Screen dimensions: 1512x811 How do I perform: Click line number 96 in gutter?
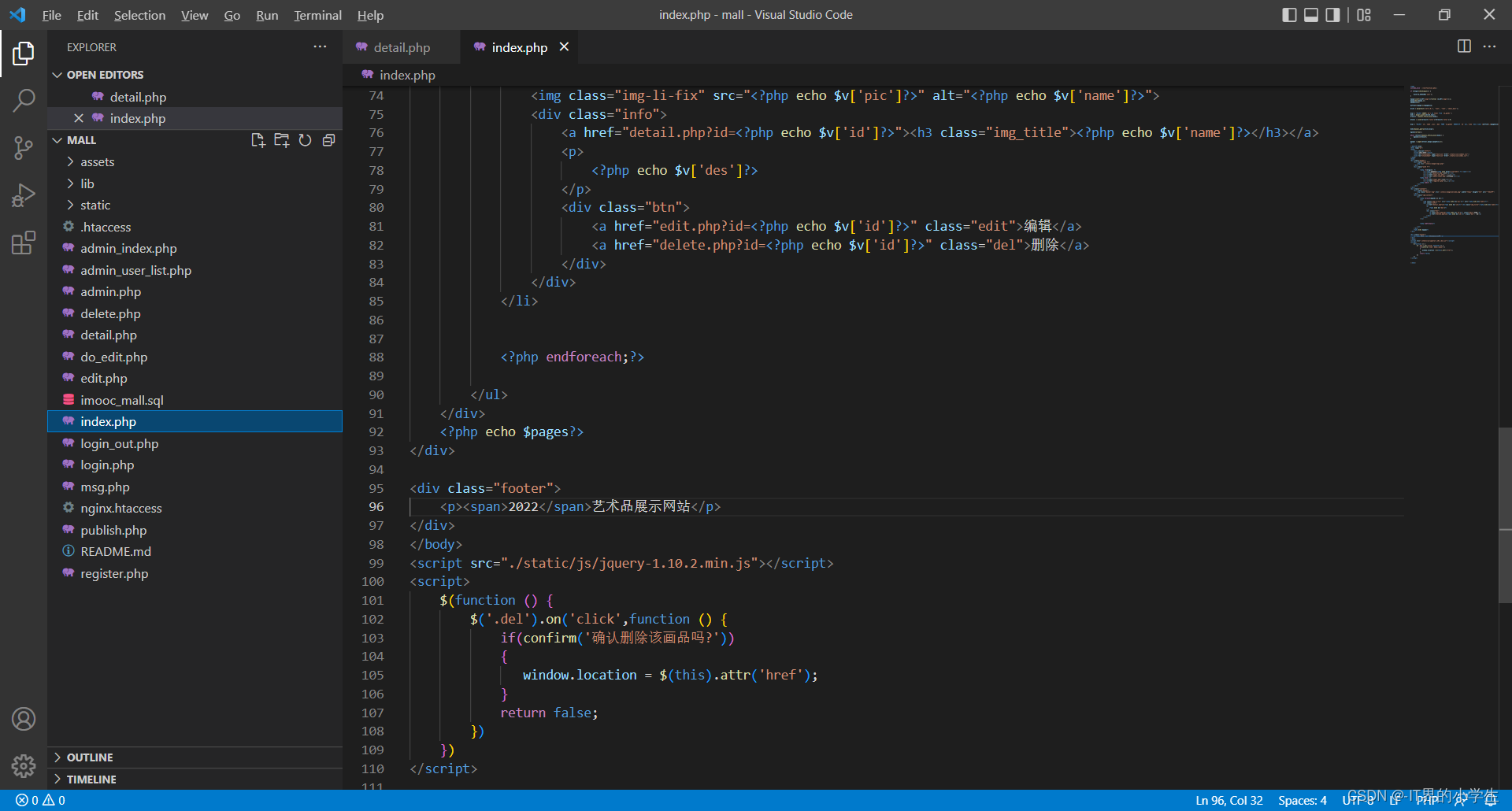[376, 506]
